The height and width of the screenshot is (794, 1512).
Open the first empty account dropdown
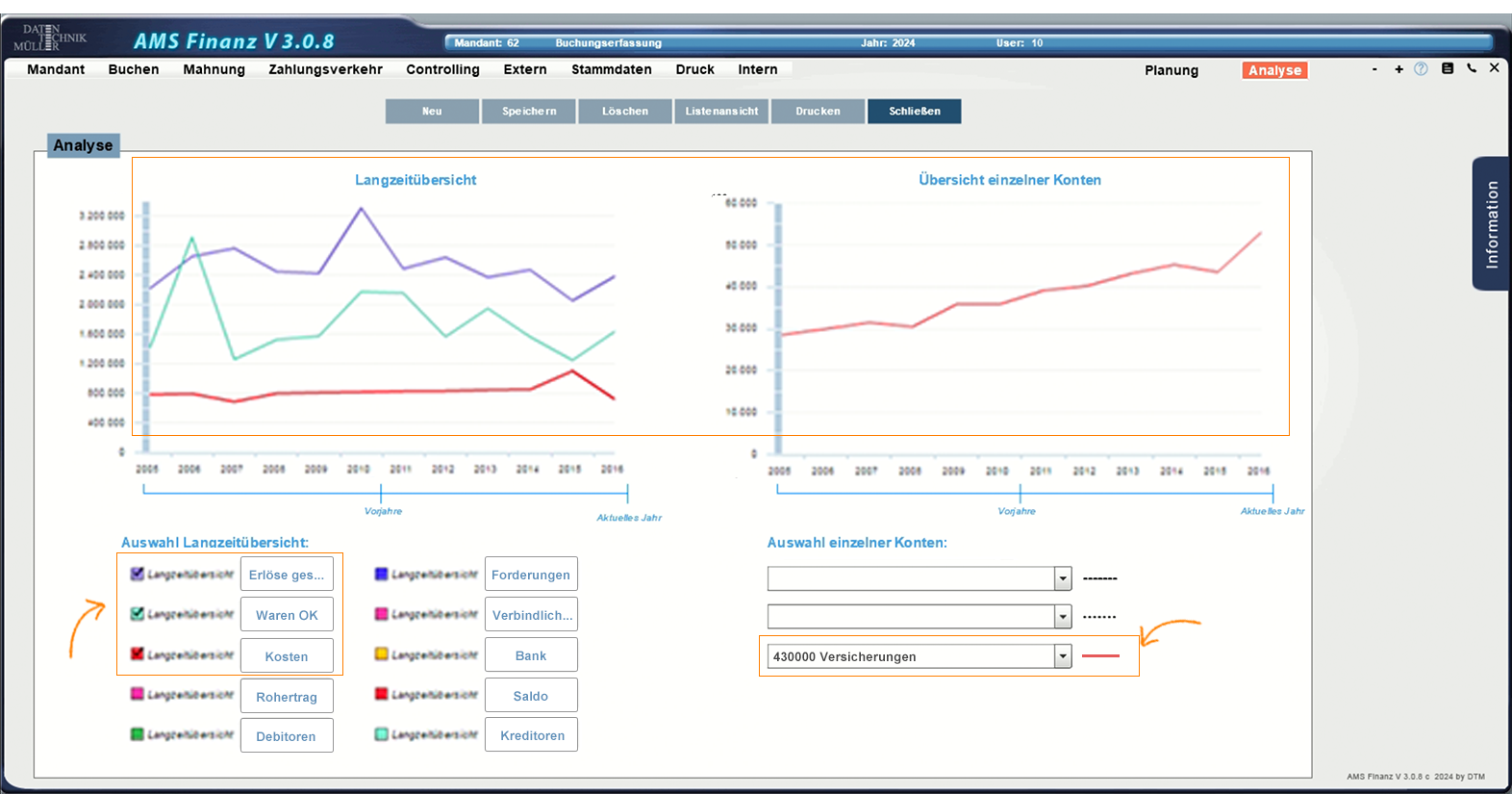[1063, 578]
